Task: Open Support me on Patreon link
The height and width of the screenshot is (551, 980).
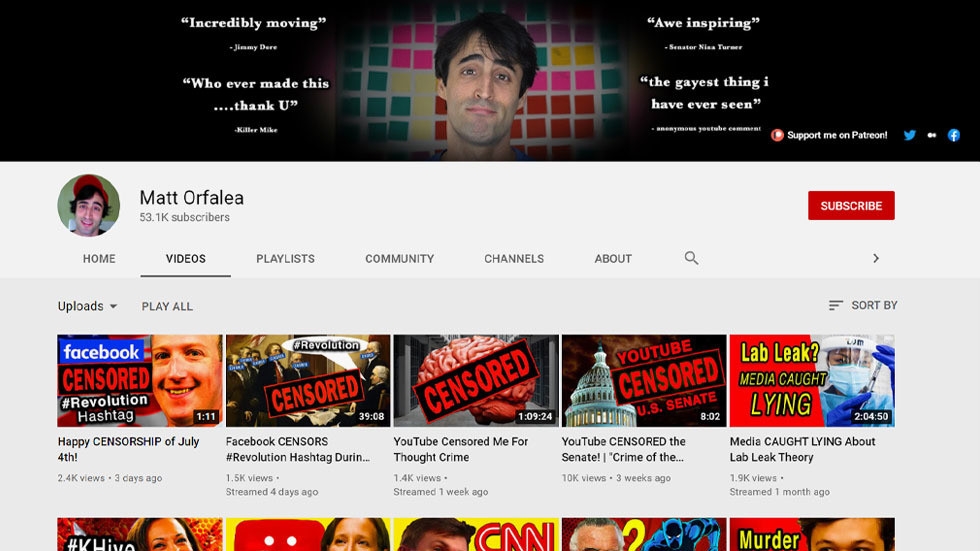Action: [837, 135]
